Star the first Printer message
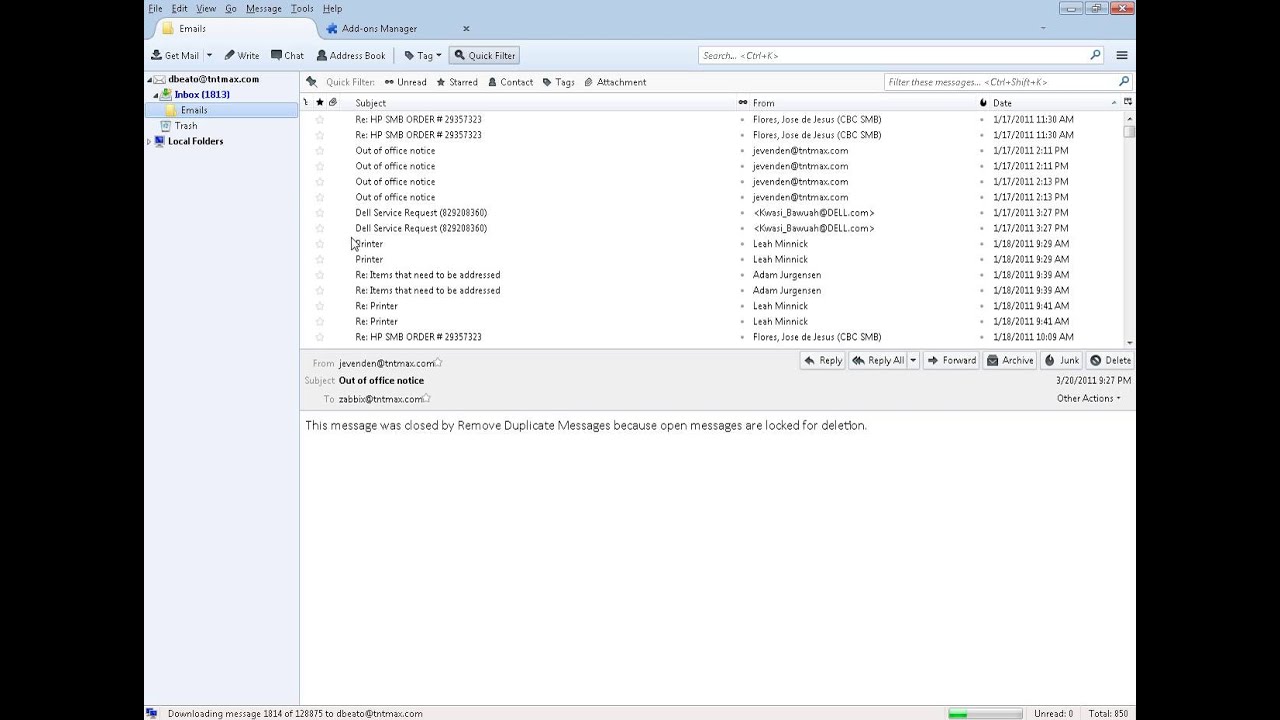This screenshot has width=1280, height=720. pyautogui.click(x=320, y=244)
